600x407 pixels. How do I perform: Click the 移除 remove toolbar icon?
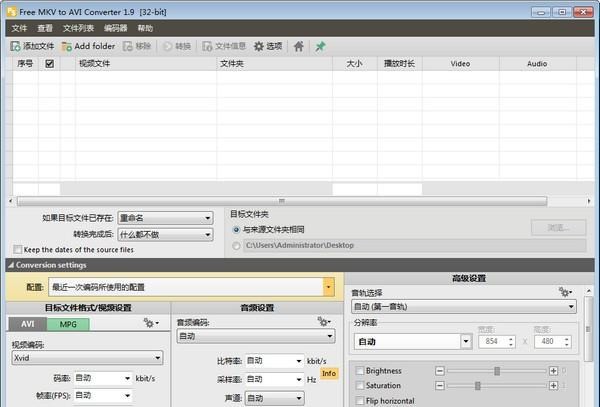[x=128, y=46]
